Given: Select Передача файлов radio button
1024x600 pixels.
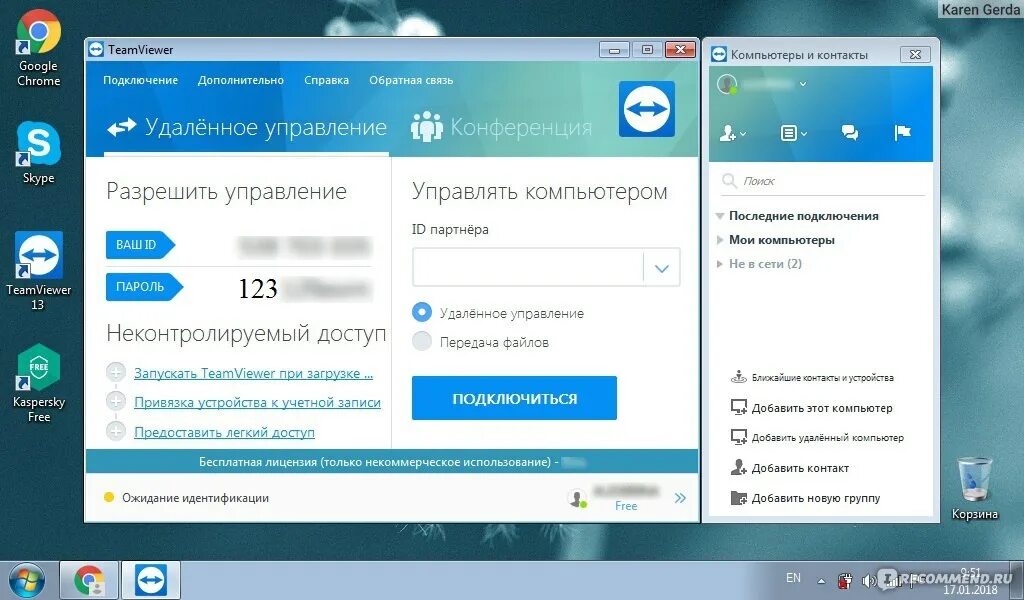Looking at the screenshot, I should coord(422,341).
